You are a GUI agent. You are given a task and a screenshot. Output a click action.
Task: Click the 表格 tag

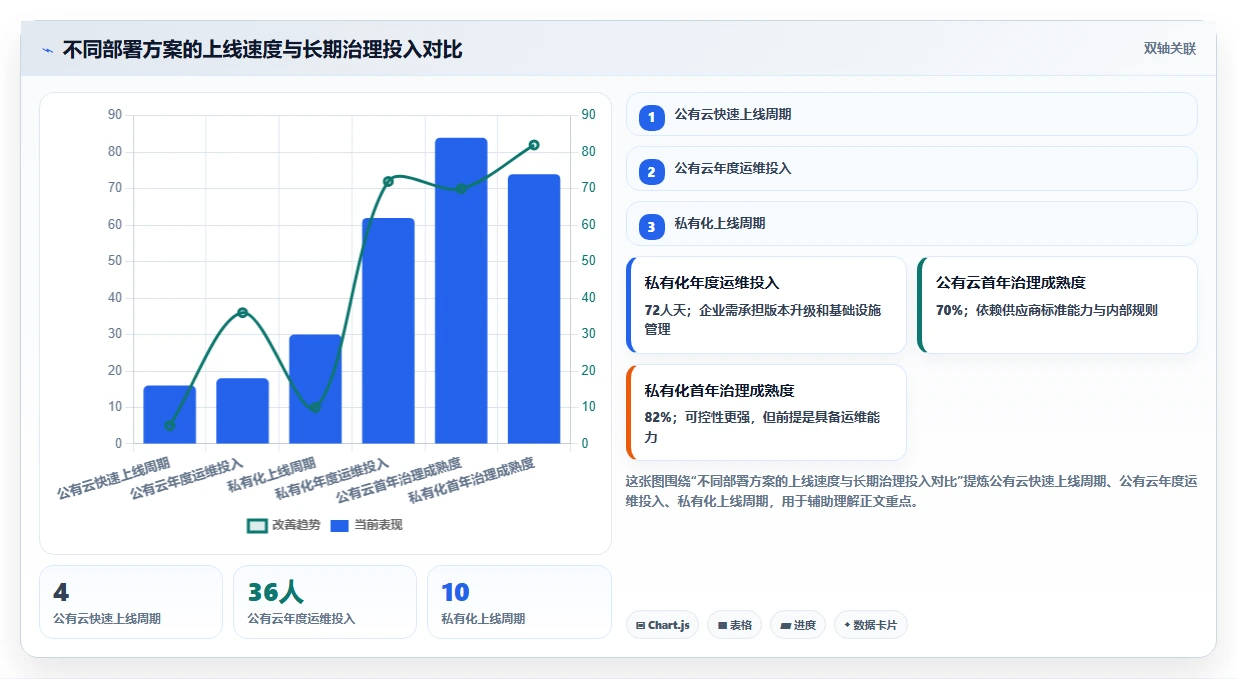coord(734,625)
